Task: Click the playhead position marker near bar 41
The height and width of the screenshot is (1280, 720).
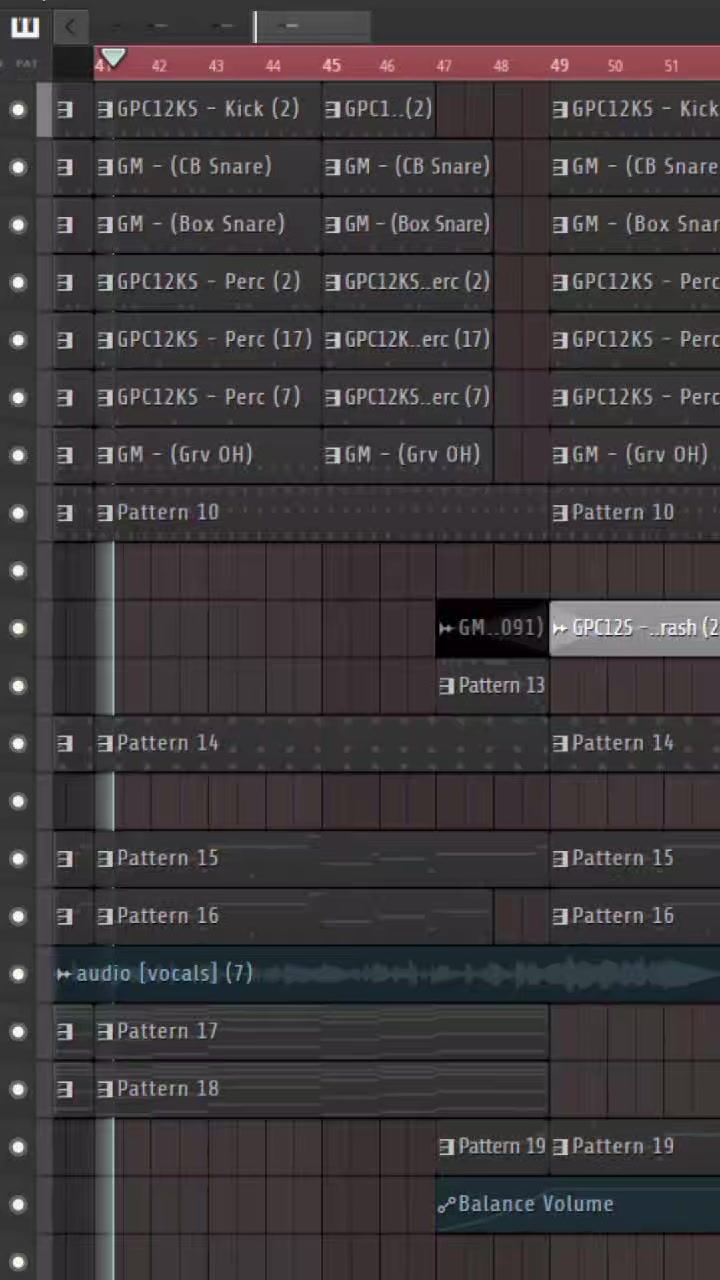Action: point(114,59)
